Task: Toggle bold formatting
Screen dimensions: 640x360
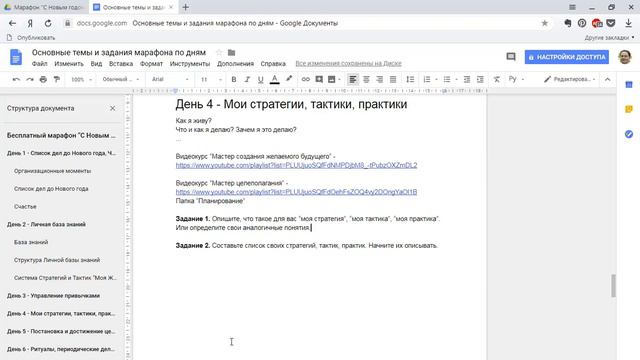Action: click(234, 79)
